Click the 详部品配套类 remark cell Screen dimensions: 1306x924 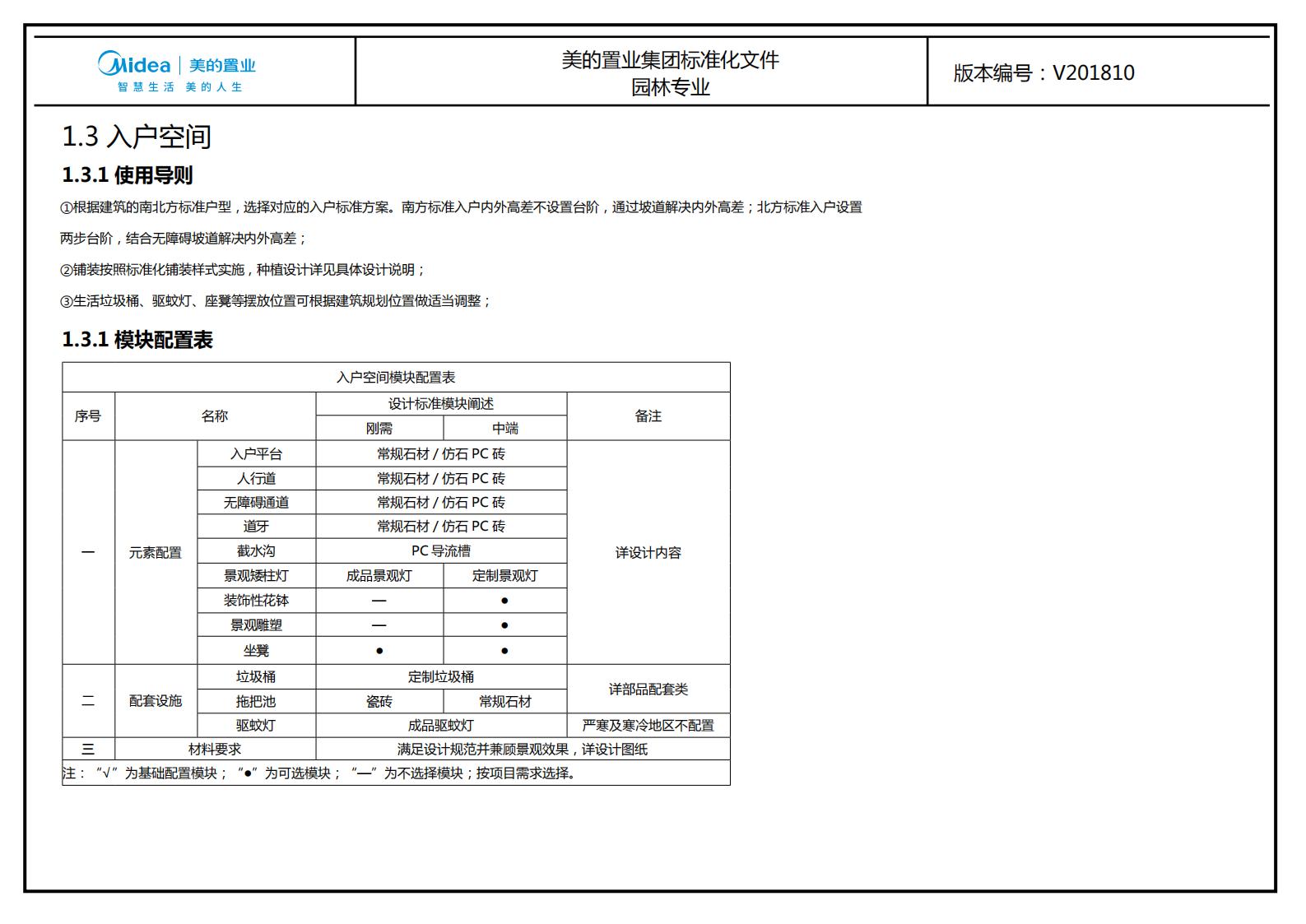pos(648,690)
